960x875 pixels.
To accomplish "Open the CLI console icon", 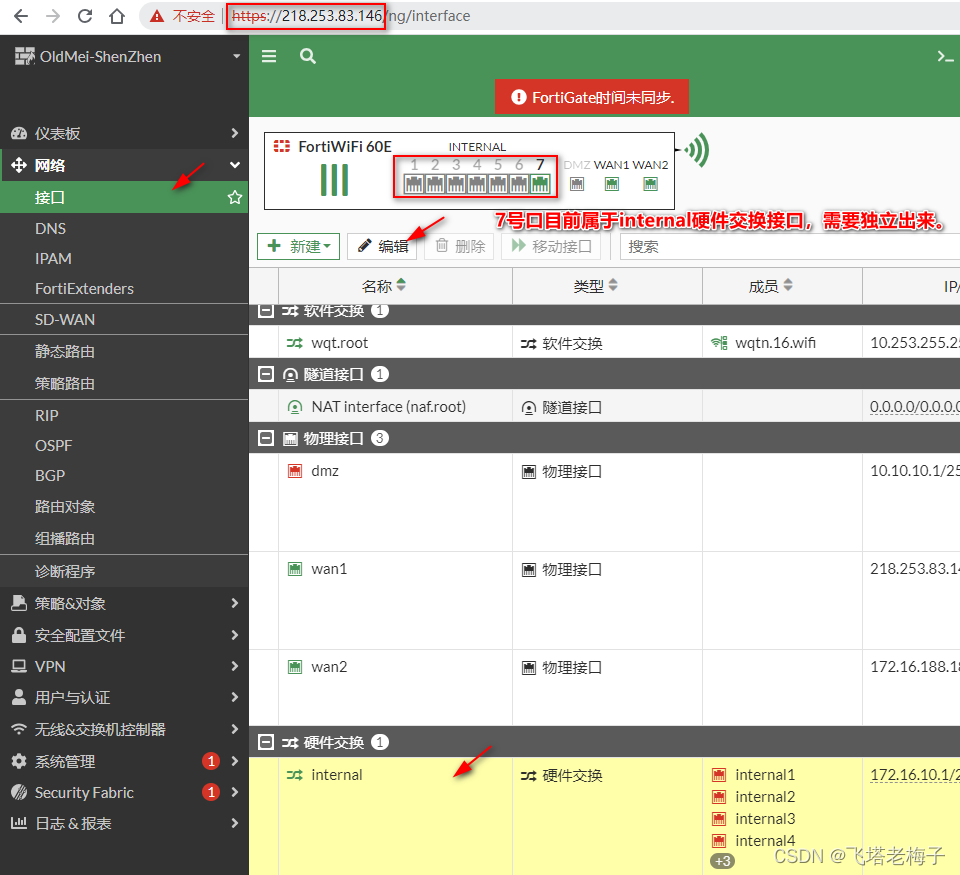I will tap(945, 57).
